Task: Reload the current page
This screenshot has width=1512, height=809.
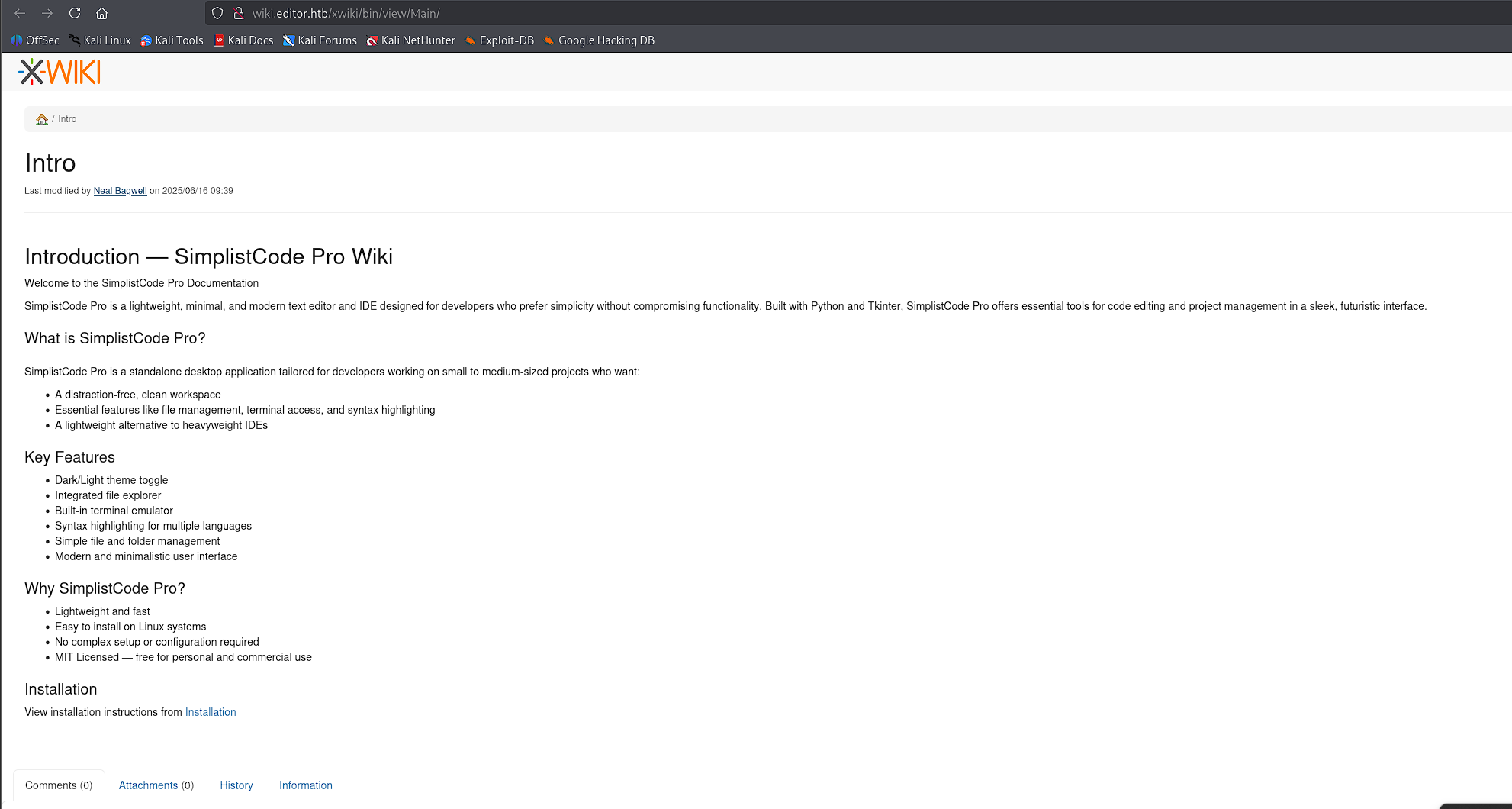Action: pos(74,13)
